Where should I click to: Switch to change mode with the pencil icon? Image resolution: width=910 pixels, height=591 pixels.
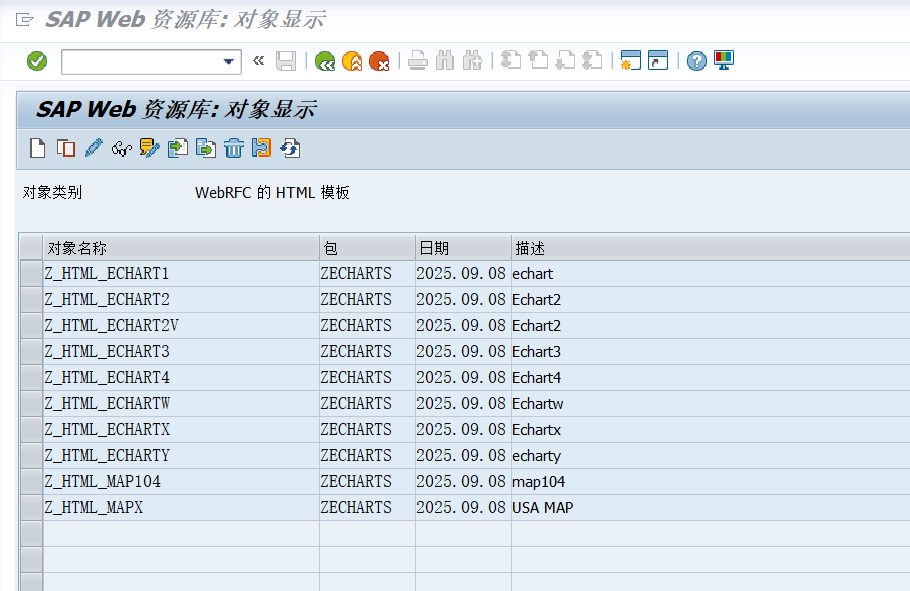tap(93, 148)
